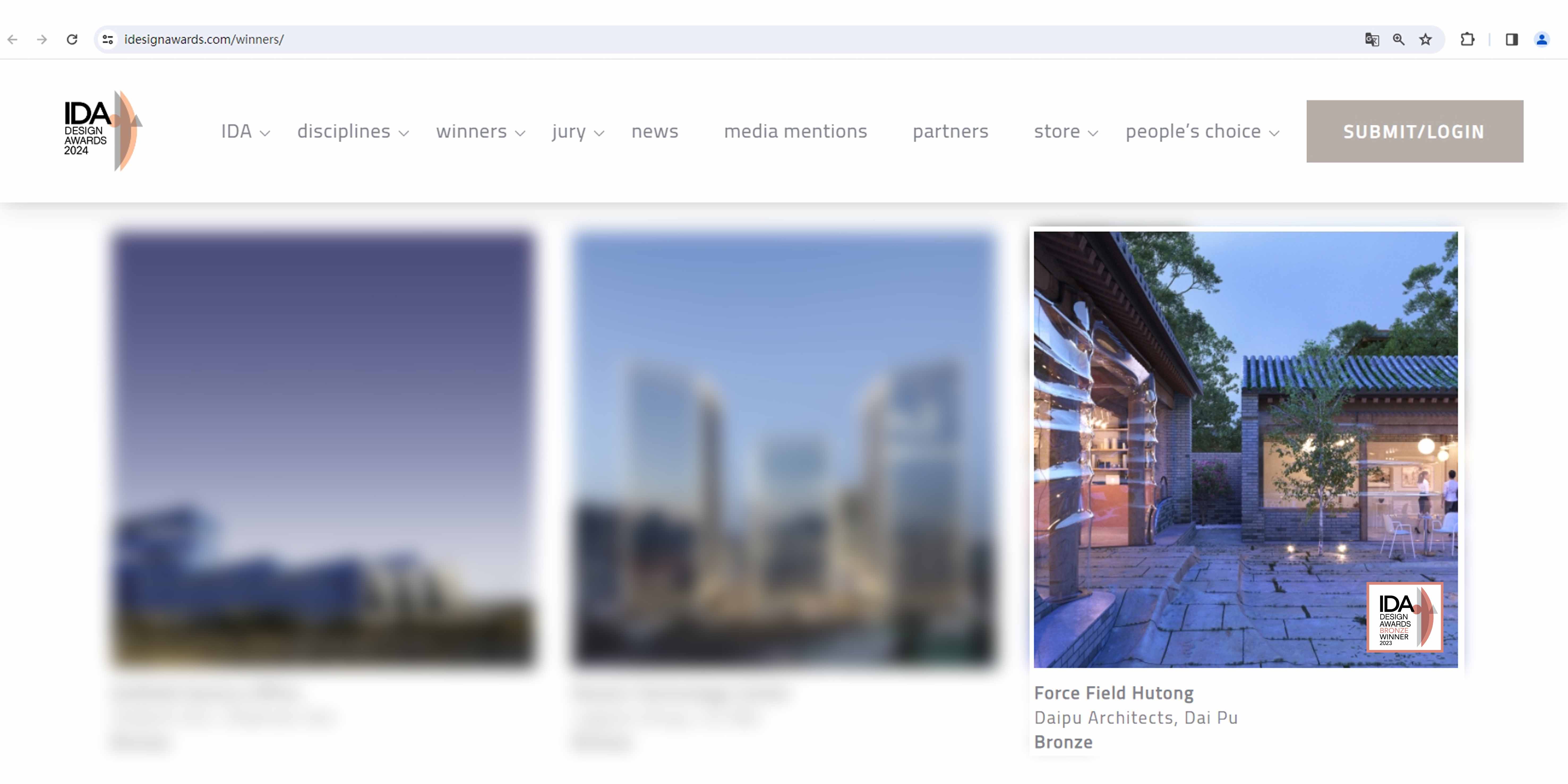Expand the disciplines dropdown
Viewport: 1568px width, 784px height.
coord(352,131)
